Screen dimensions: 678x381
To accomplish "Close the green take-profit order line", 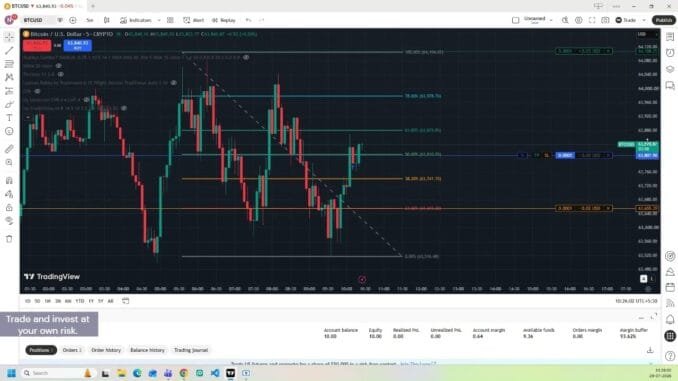I will 608,51.
